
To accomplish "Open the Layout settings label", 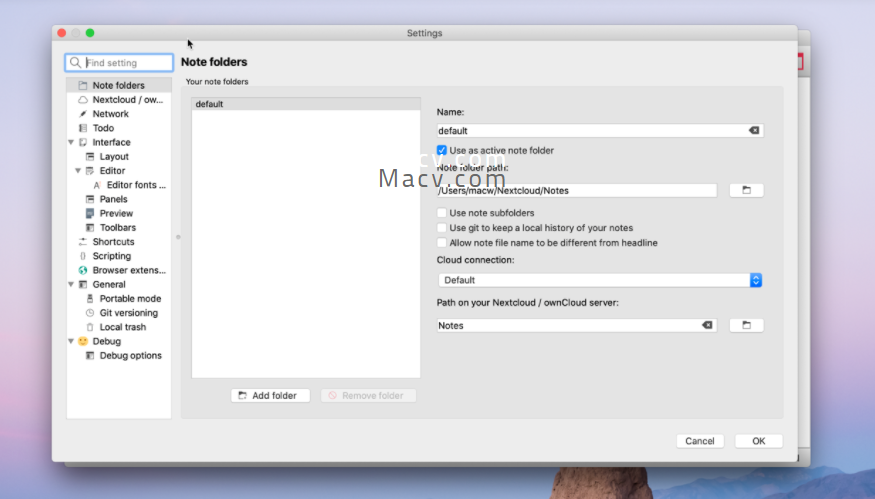I will (x=114, y=156).
